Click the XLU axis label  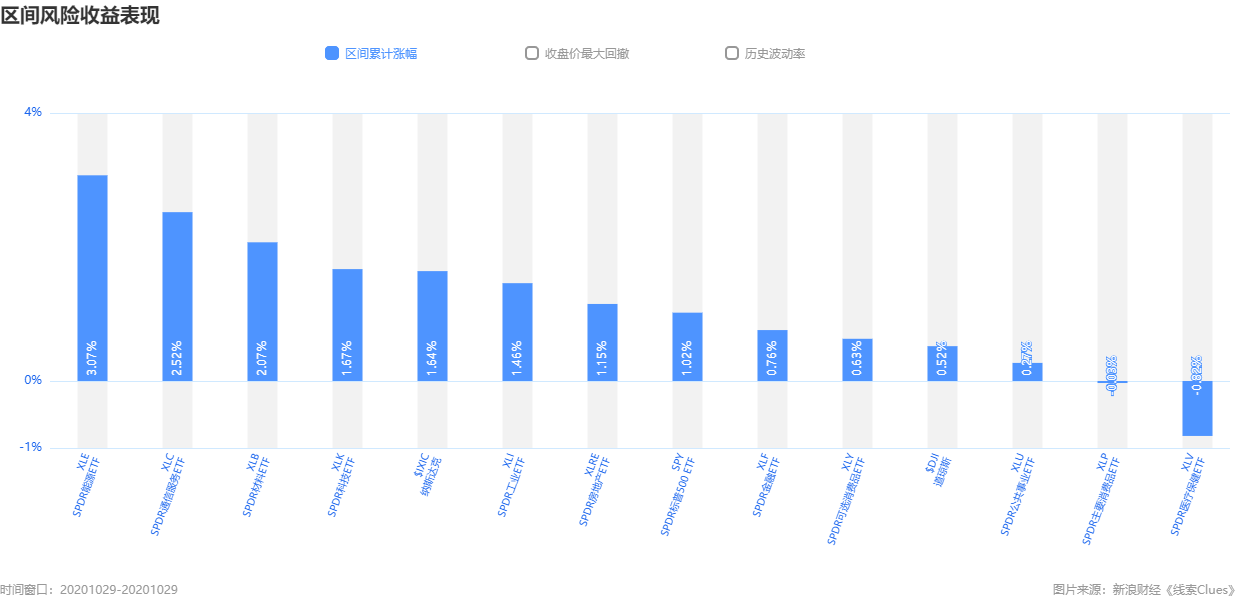click(1017, 496)
